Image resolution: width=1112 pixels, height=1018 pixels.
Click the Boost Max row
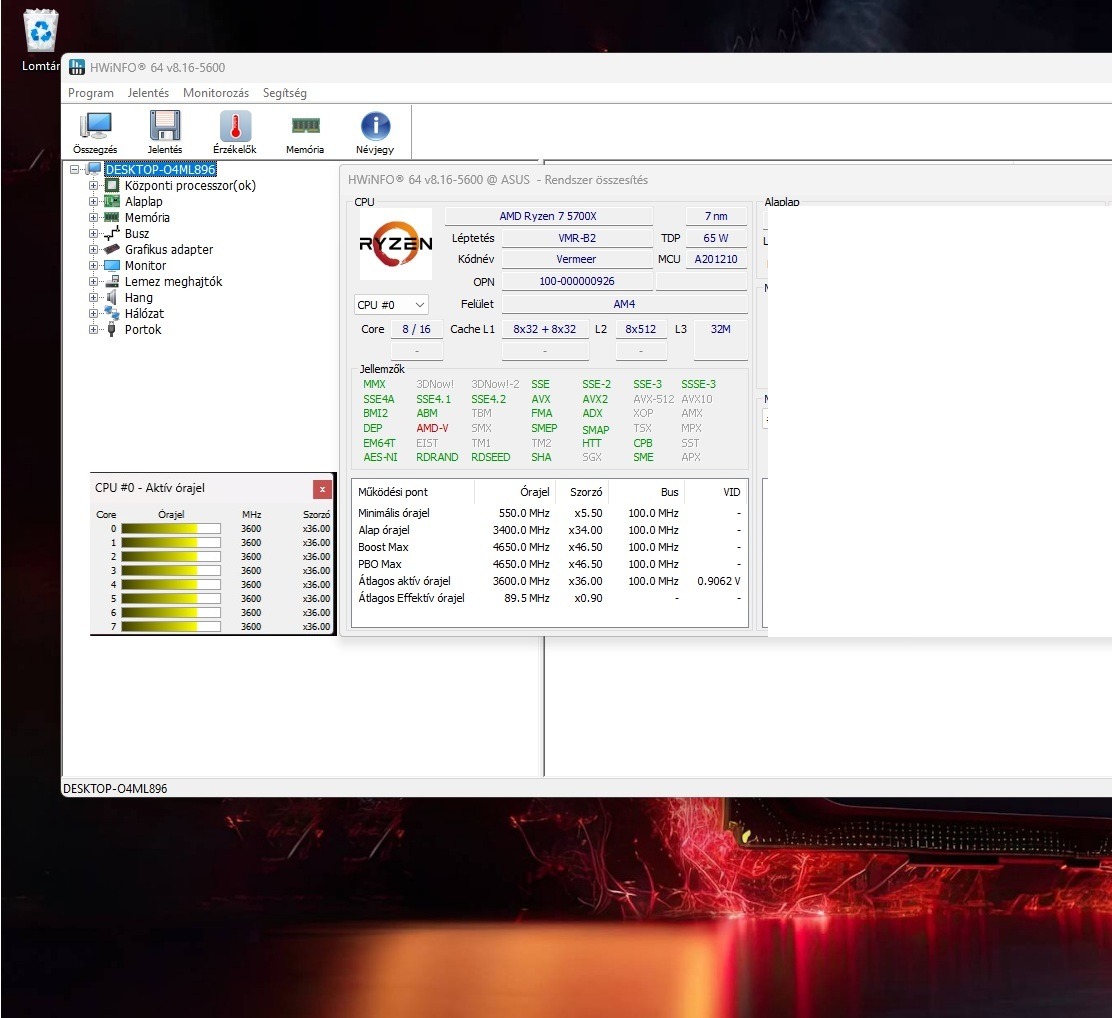(x=550, y=547)
